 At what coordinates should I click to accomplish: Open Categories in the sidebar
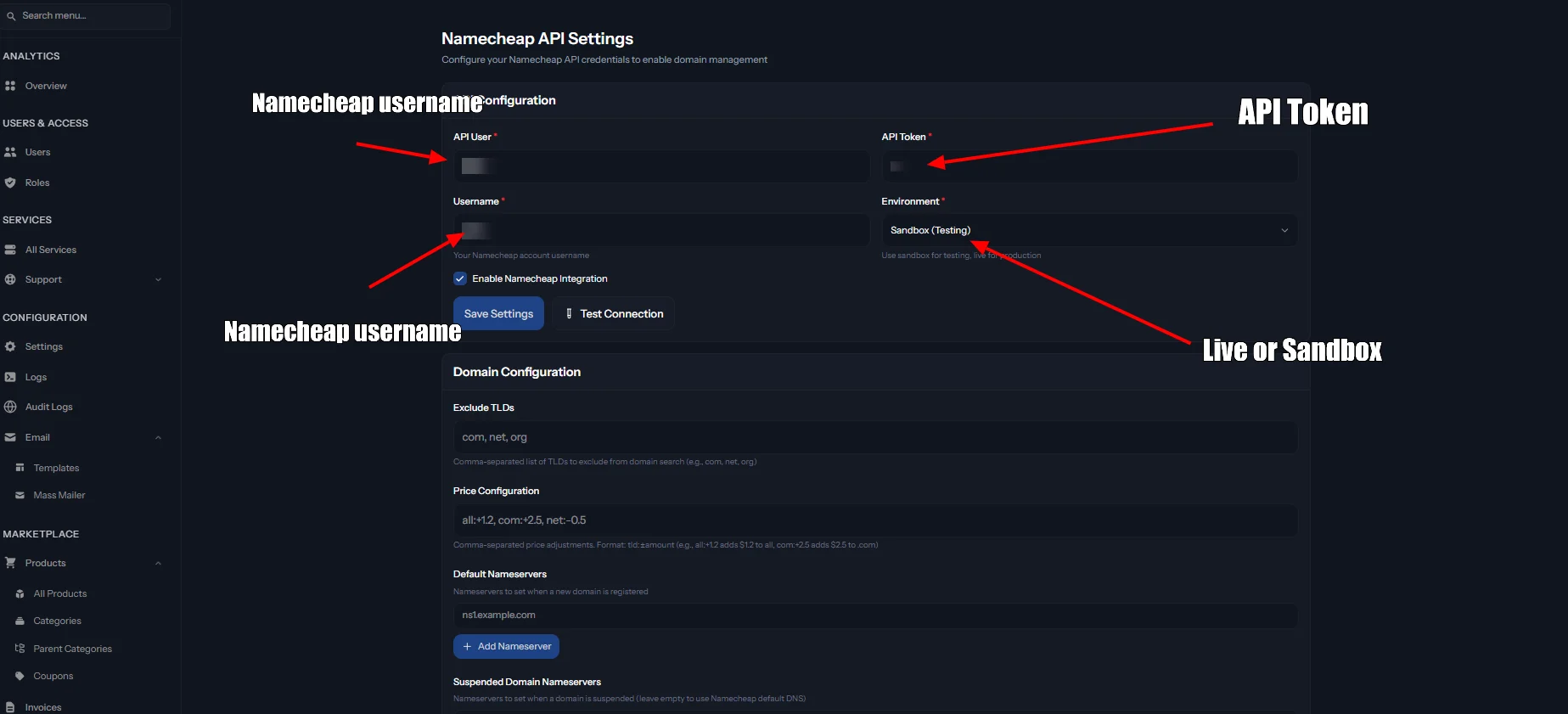pyautogui.click(x=57, y=621)
